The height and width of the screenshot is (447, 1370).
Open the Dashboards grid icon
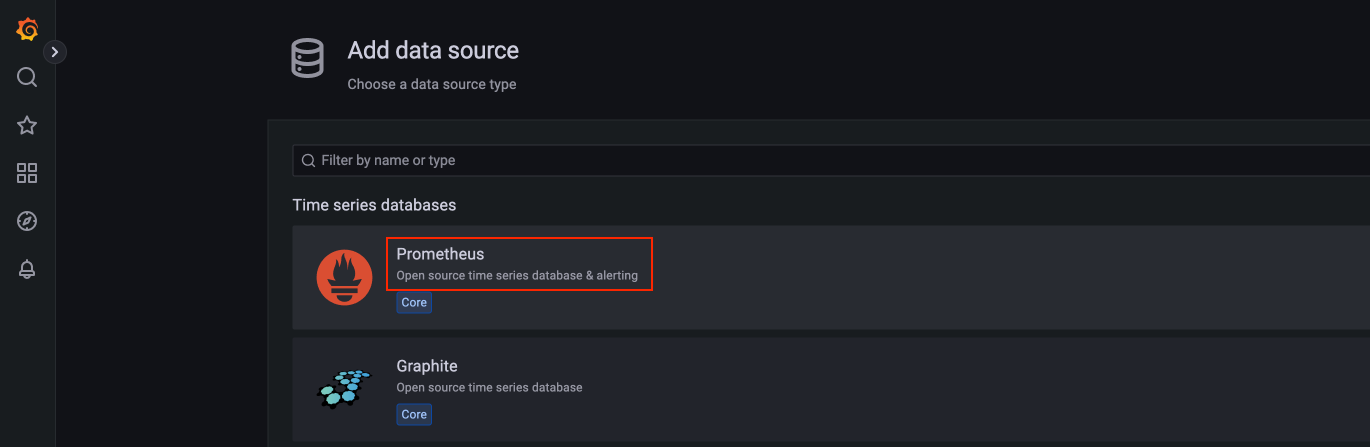pos(27,173)
